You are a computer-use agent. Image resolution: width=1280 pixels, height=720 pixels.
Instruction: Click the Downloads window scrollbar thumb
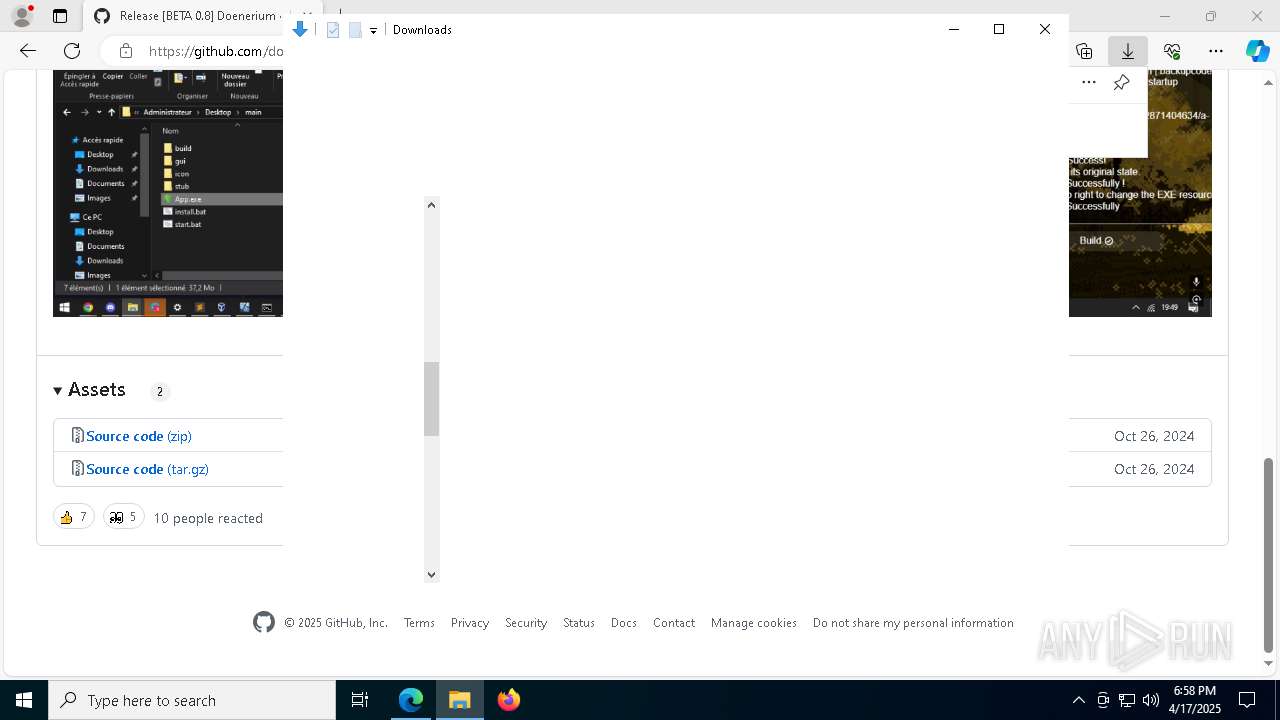431,399
